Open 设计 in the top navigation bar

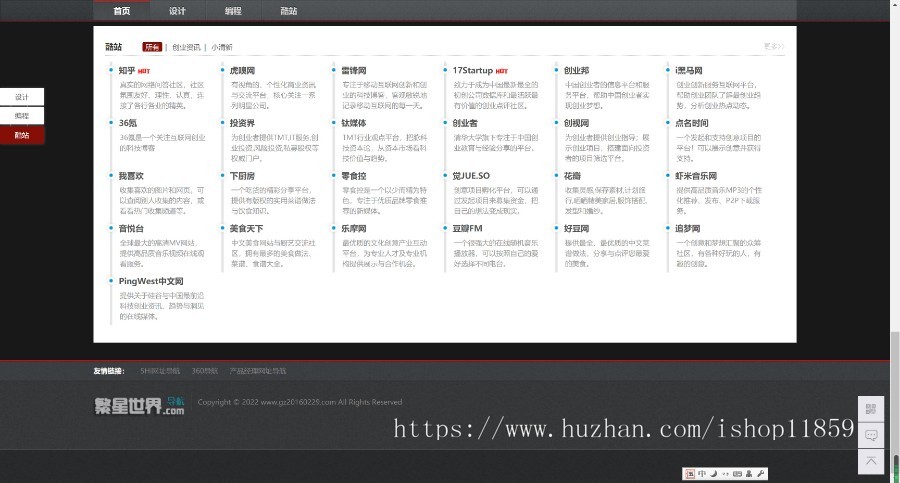[x=177, y=11]
